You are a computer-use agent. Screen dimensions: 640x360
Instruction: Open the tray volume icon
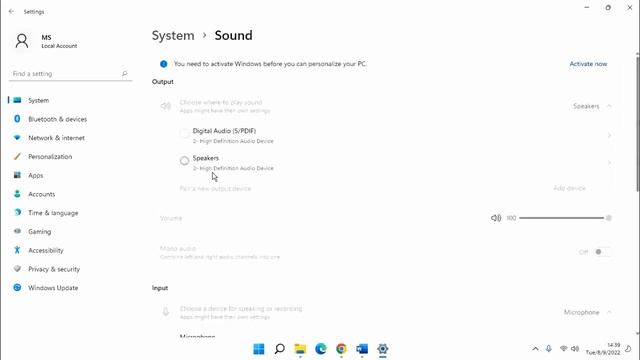575,349
